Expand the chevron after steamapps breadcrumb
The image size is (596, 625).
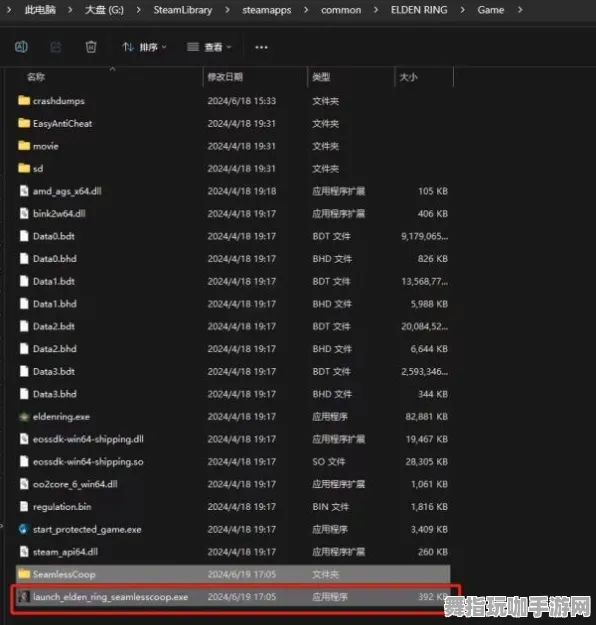[x=306, y=10]
